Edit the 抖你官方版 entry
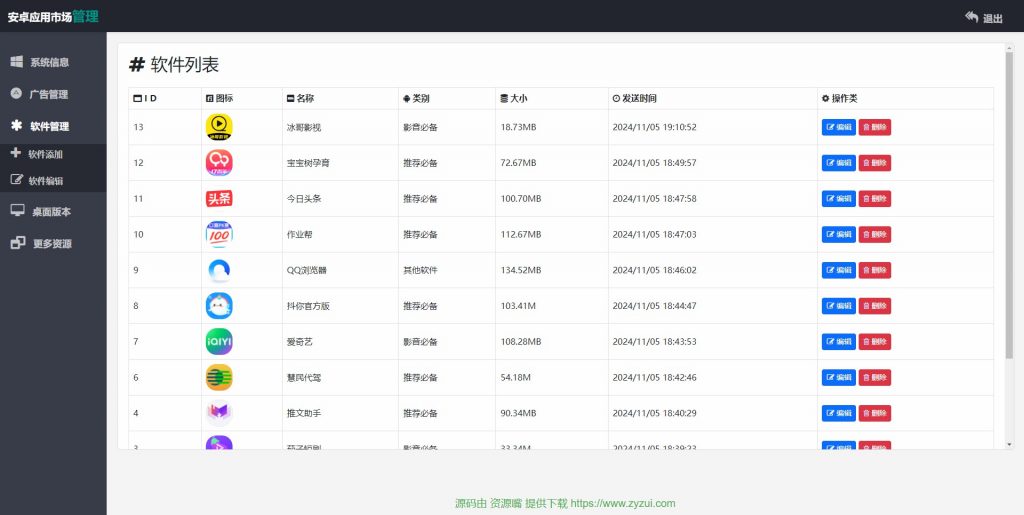Image resolution: width=1024 pixels, height=515 pixels. click(x=839, y=306)
